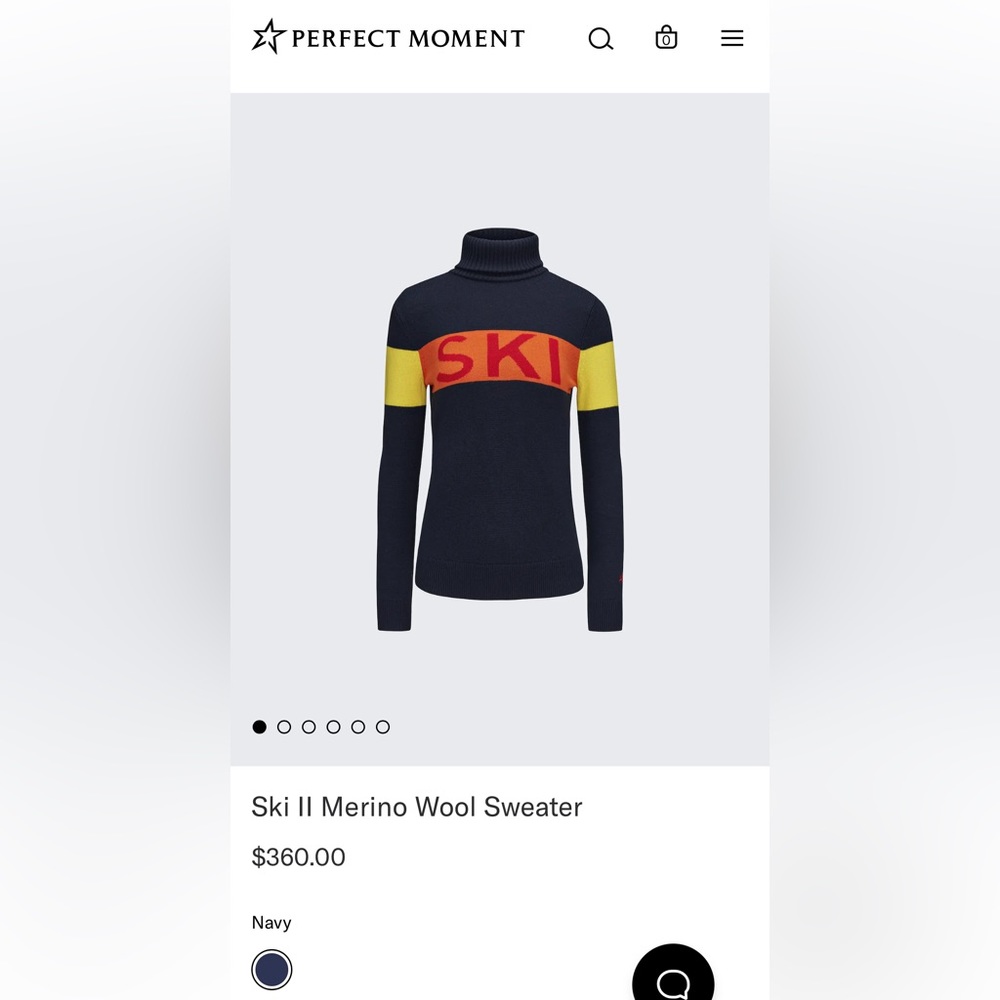Click the Navy color label text
This screenshot has width=1000, height=1000.
point(271,922)
